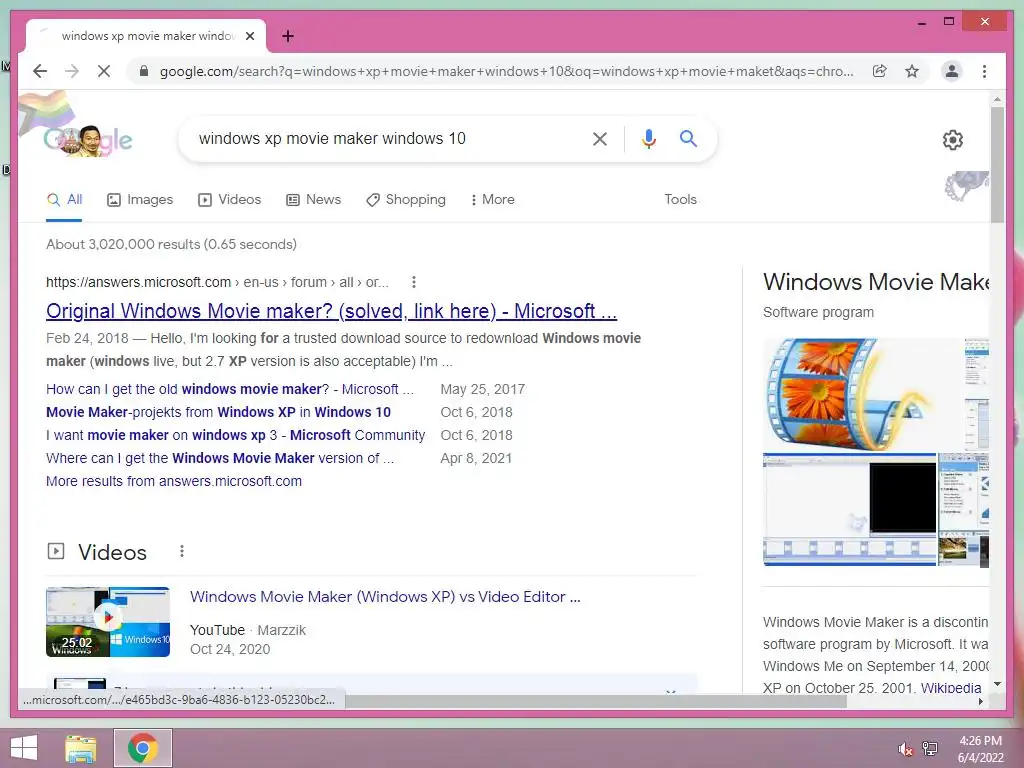Open More results from answers.microsoft.com
The width and height of the screenshot is (1024, 768).
tap(174, 481)
